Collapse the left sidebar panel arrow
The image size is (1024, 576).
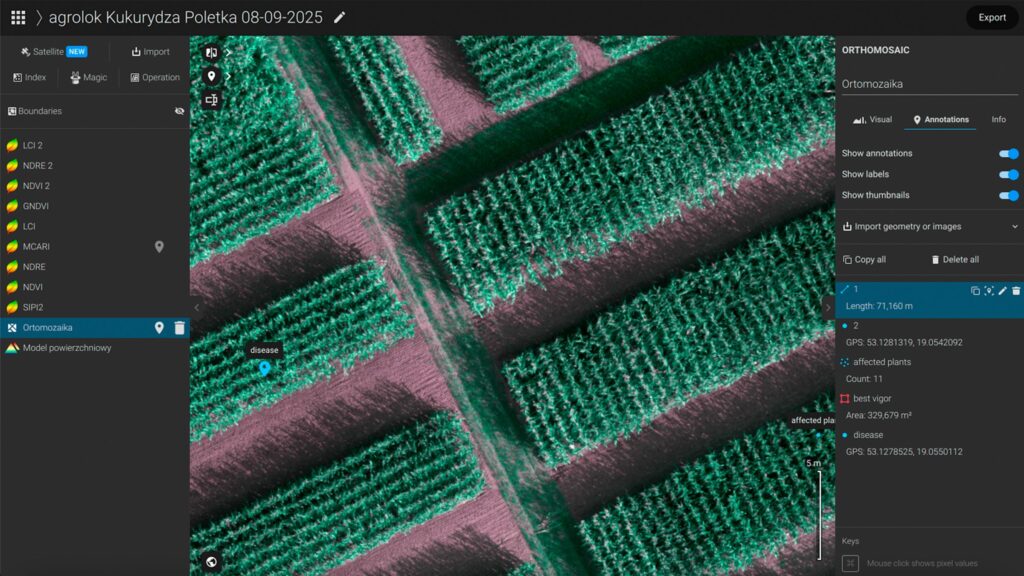pos(196,308)
